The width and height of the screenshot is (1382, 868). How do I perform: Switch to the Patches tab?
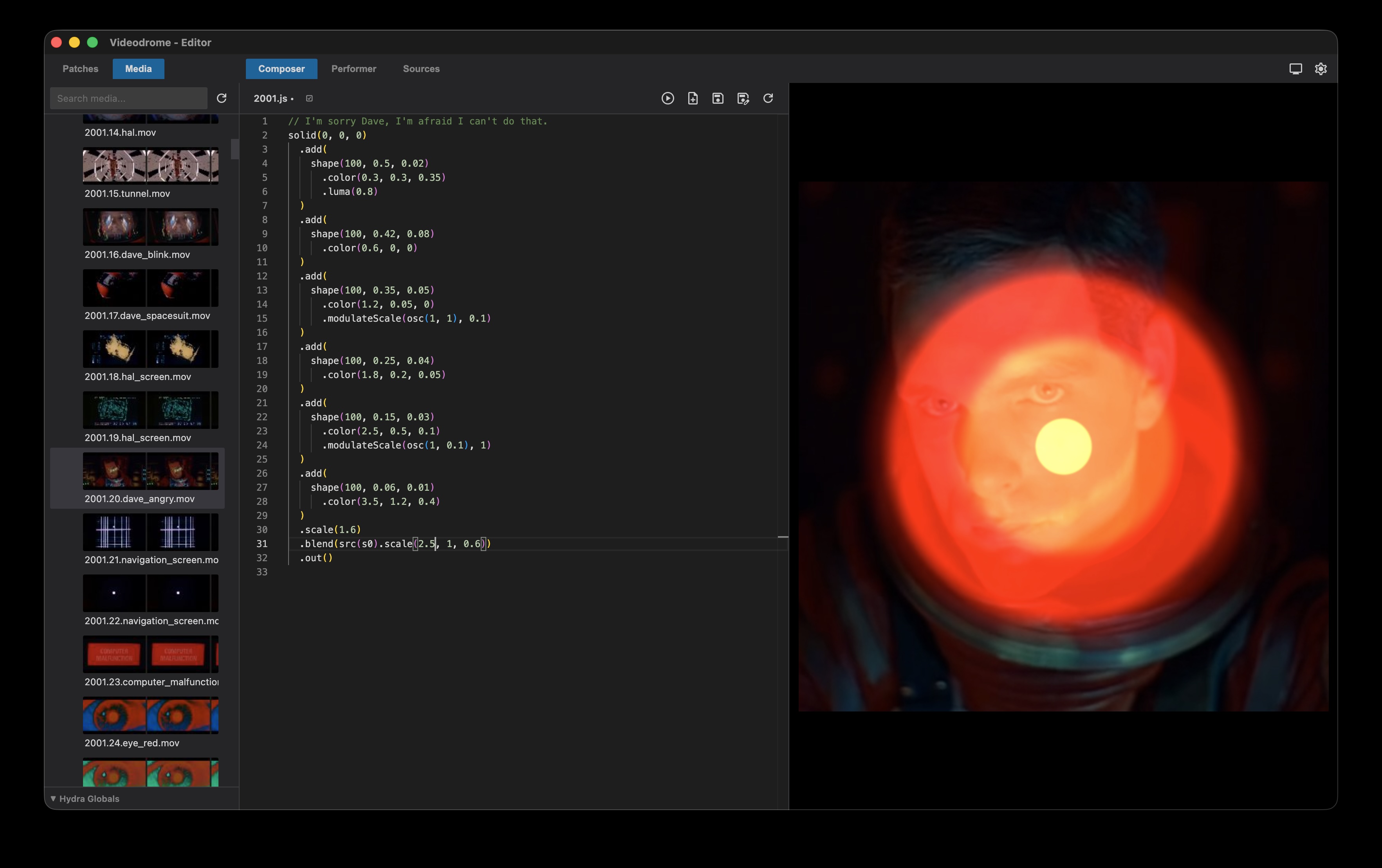click(80, 69)
